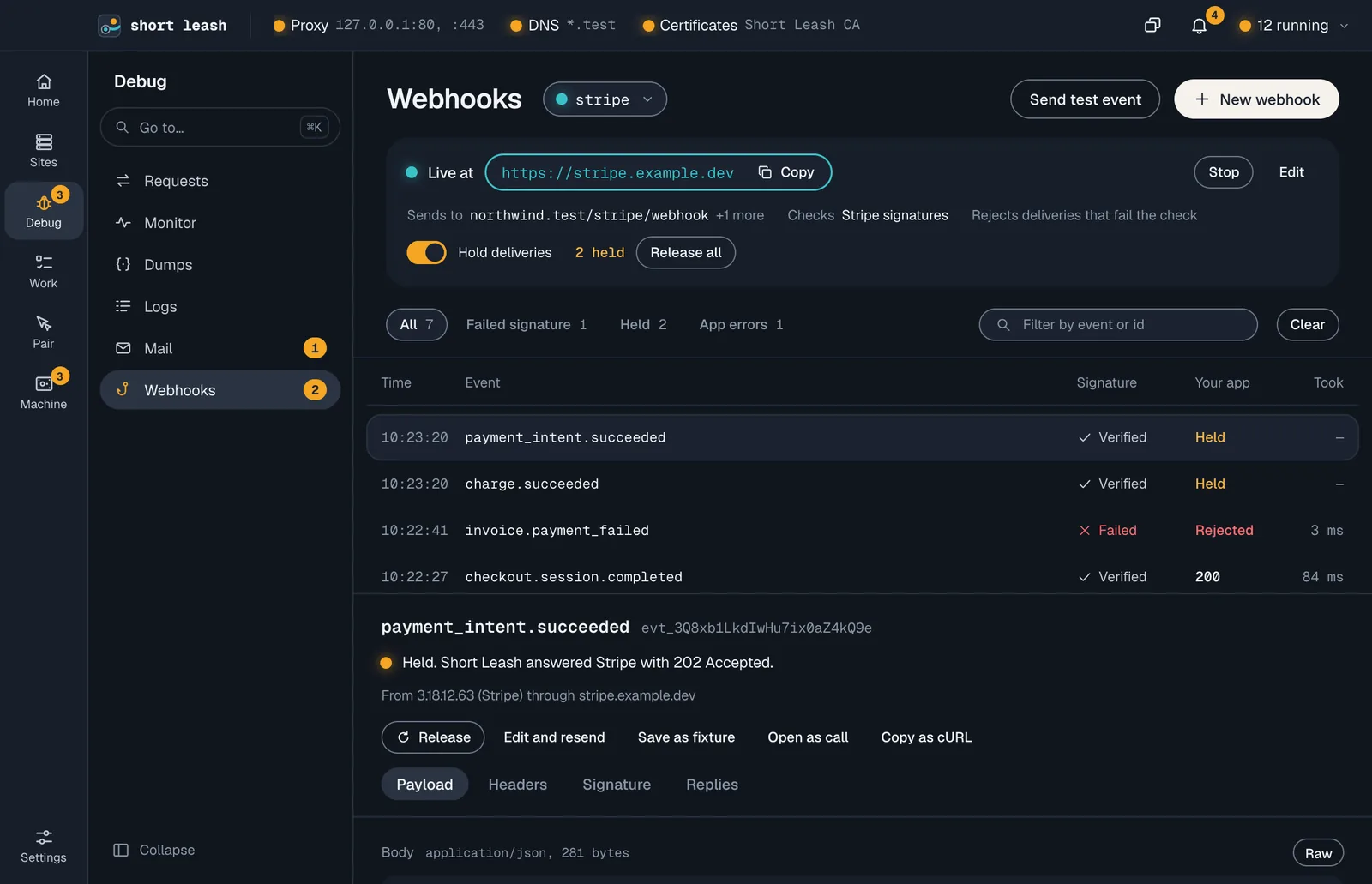Image resolution: width=1372 pixels, height=884 pixels.
Task: Stop the live webhook
Action: (x=1224, y=172)
